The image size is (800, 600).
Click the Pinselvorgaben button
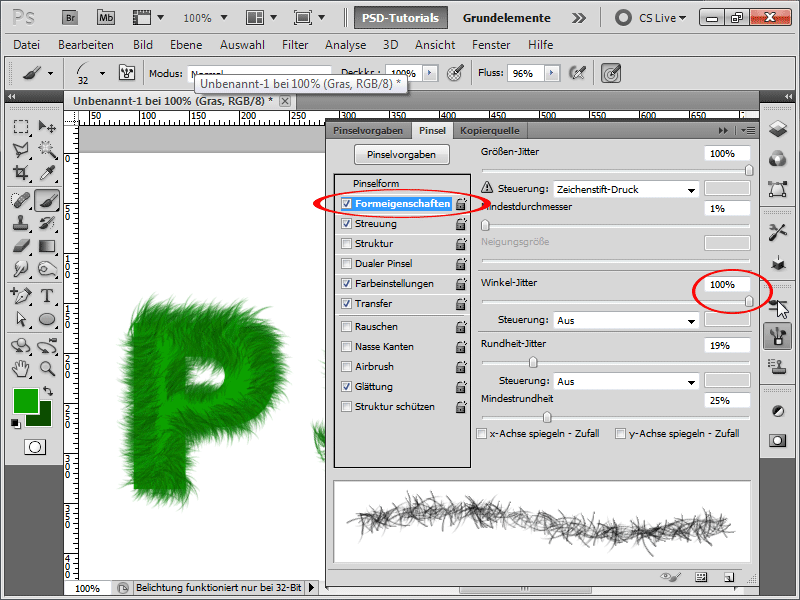point(402,155)
